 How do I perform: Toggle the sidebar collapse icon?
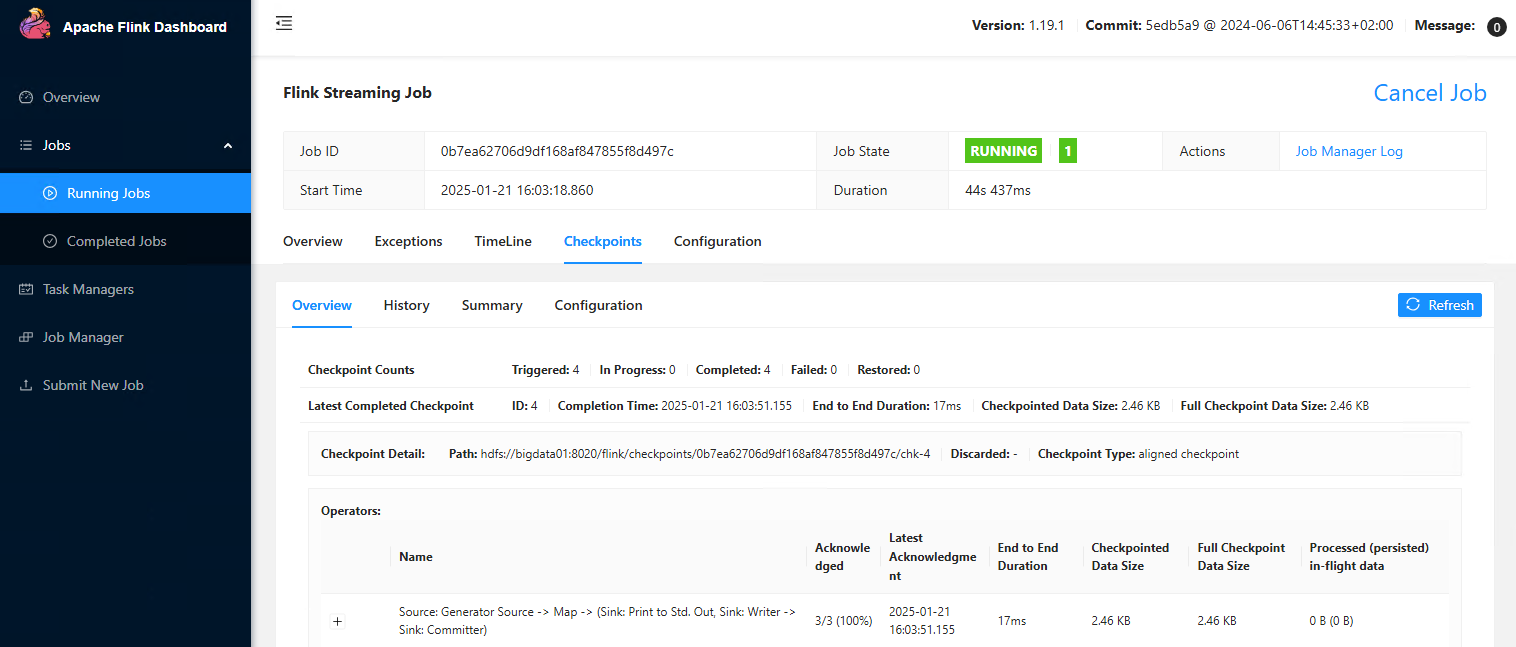click(284, 23)
